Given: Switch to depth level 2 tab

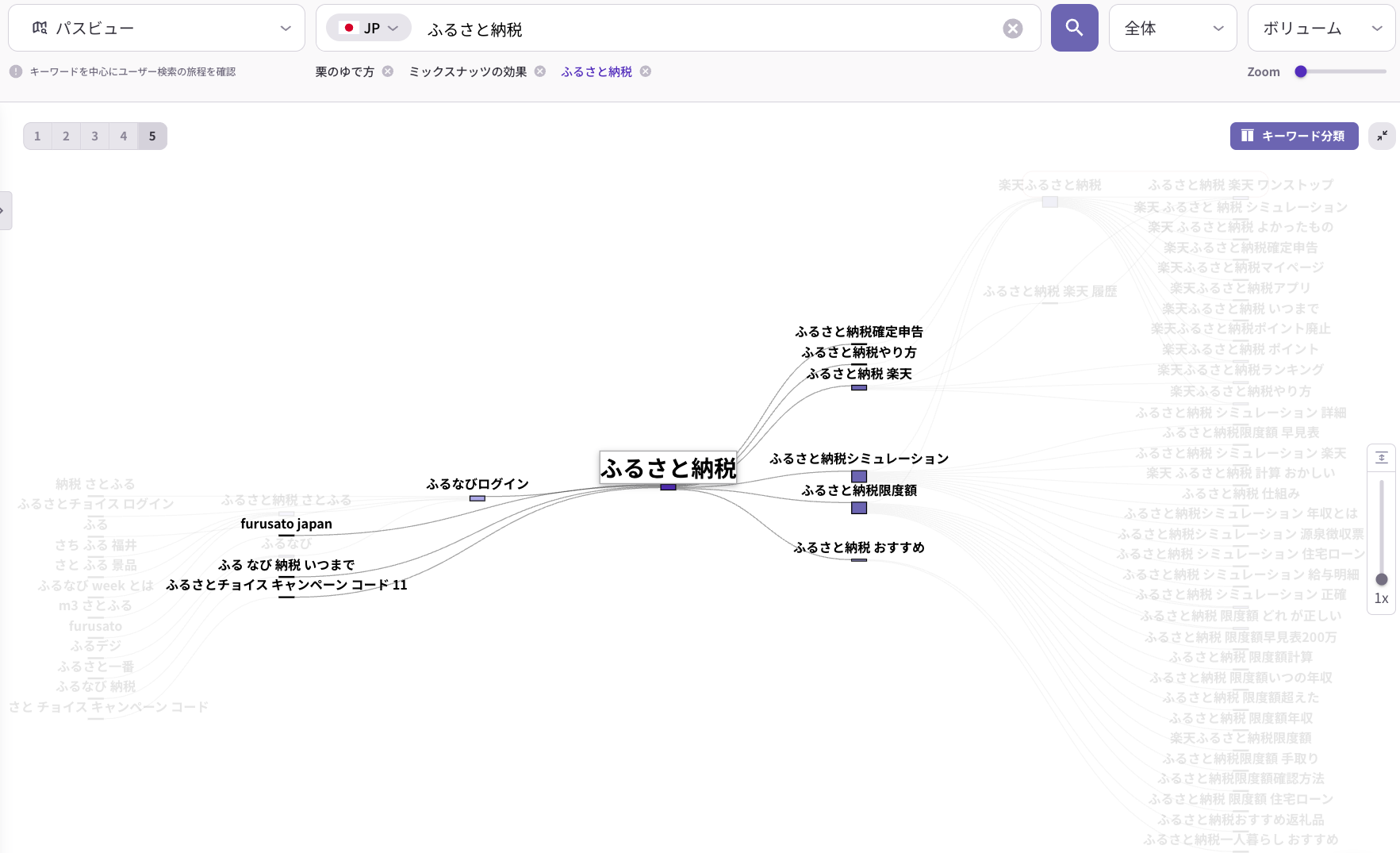Looking at the screenshot, I should (x=66, y=136).
